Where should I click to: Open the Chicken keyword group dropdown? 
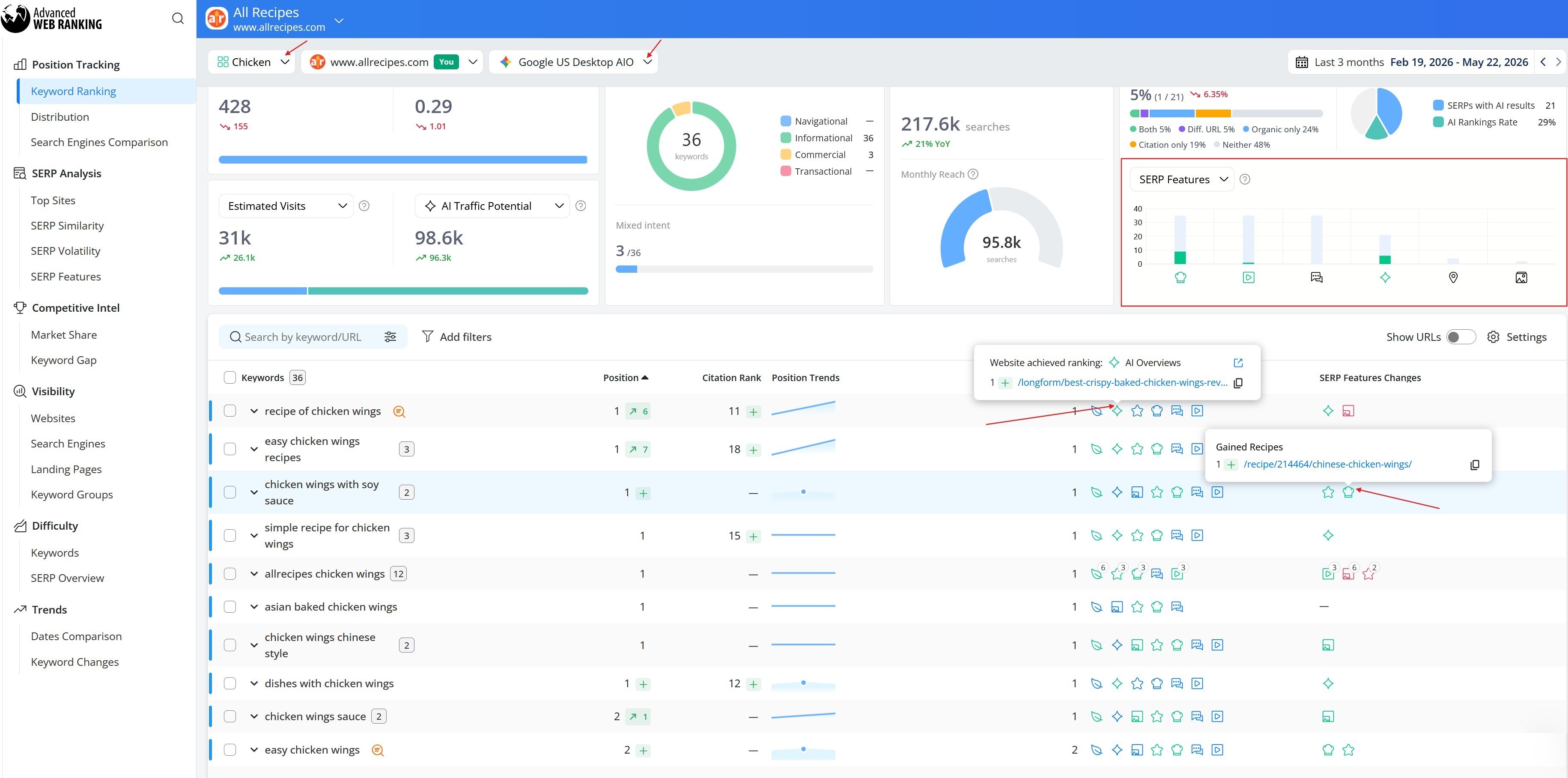click(x=251, y=62)
